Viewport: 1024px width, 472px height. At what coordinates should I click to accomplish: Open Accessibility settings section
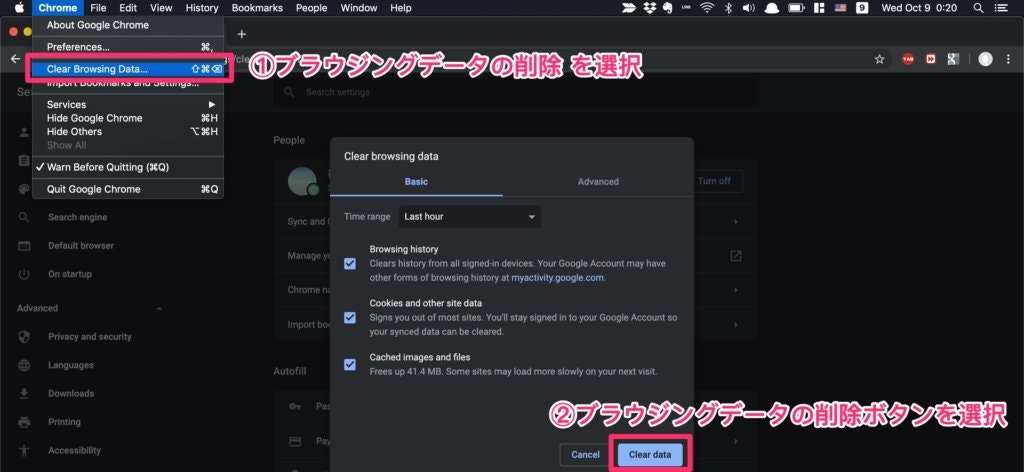[x=74, y=450]
